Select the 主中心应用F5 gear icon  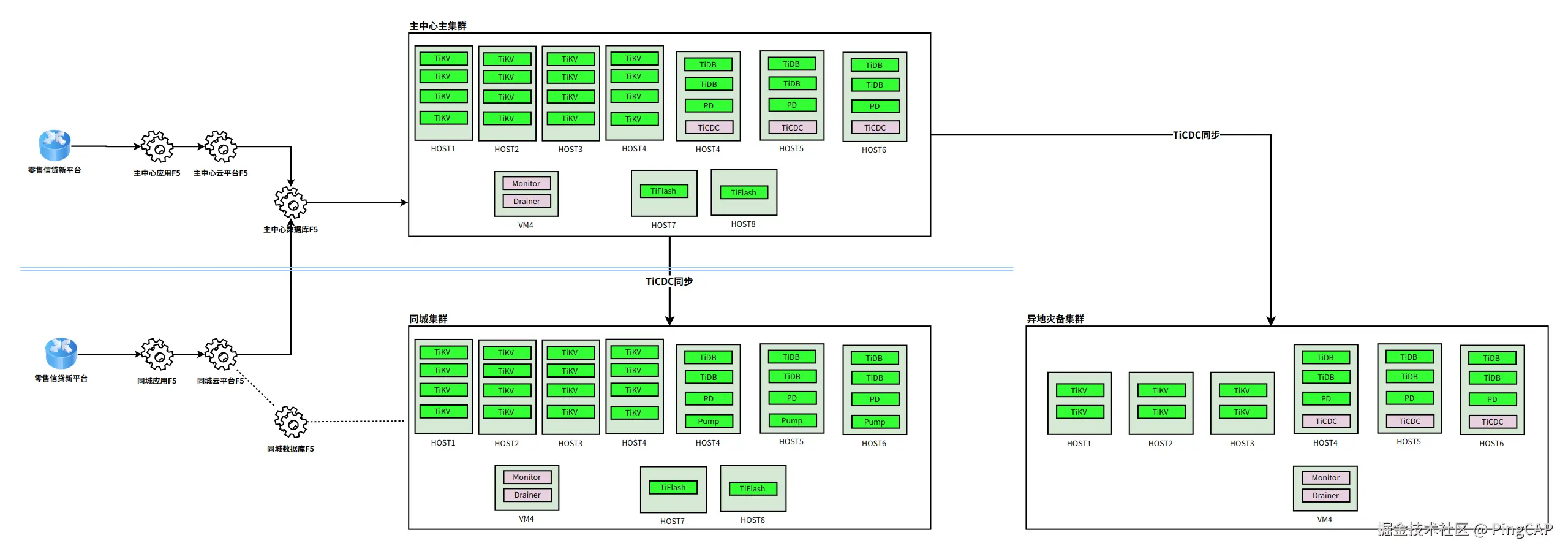click(157, 146)
